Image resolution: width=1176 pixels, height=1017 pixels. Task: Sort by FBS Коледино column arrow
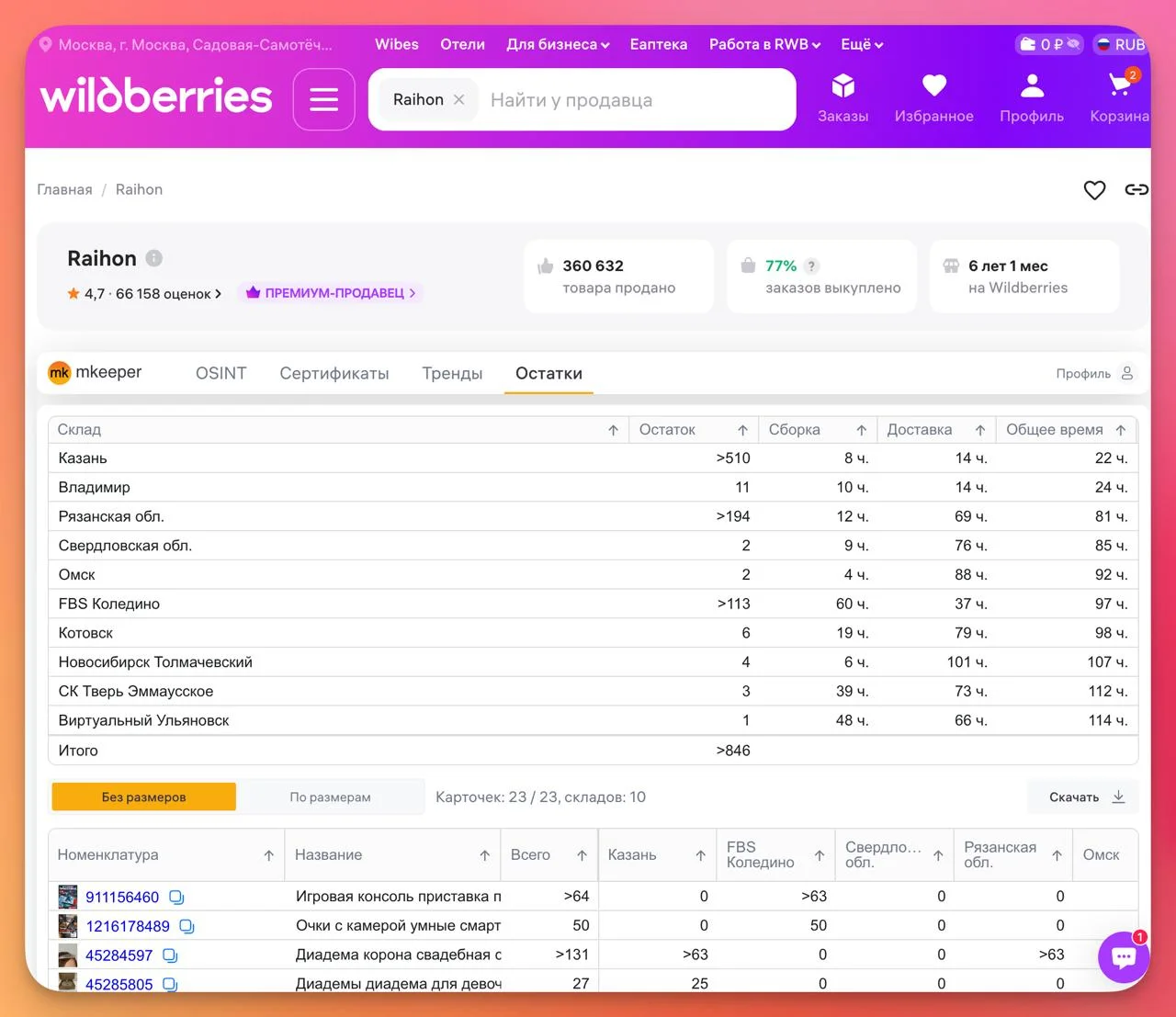point(819,855)
